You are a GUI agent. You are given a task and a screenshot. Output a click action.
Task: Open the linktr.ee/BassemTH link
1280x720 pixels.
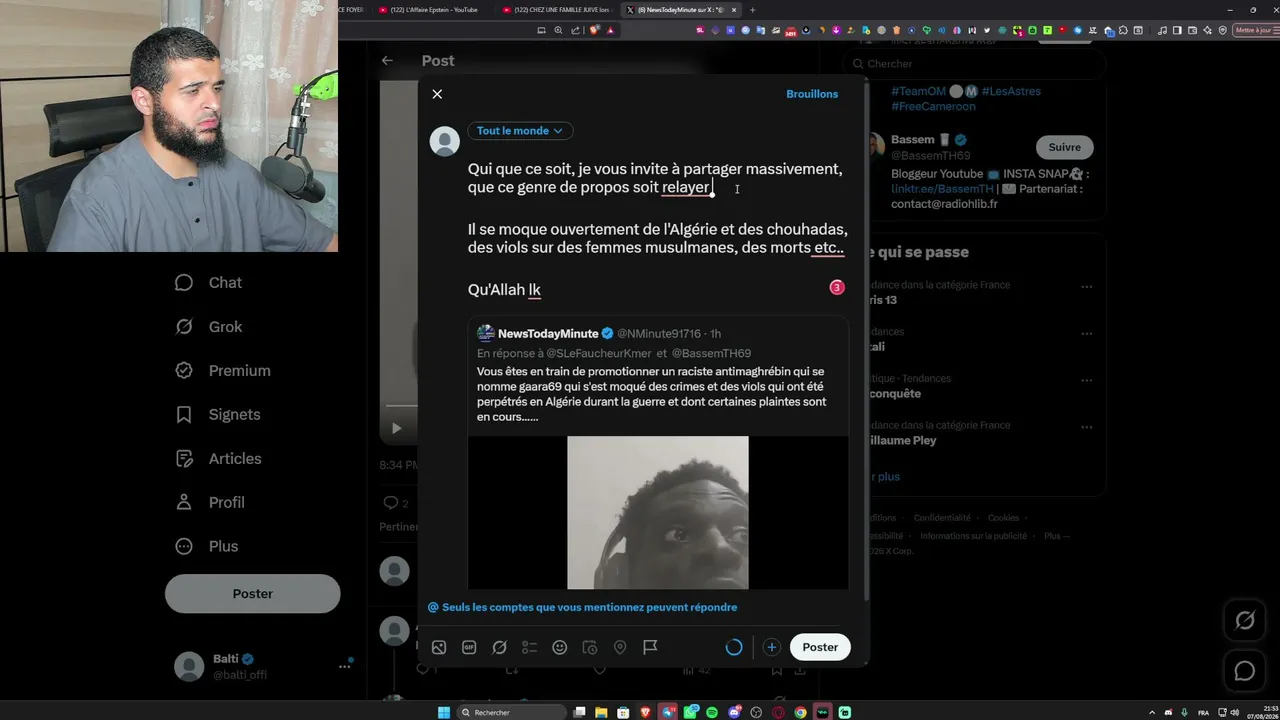pos(942,189)
